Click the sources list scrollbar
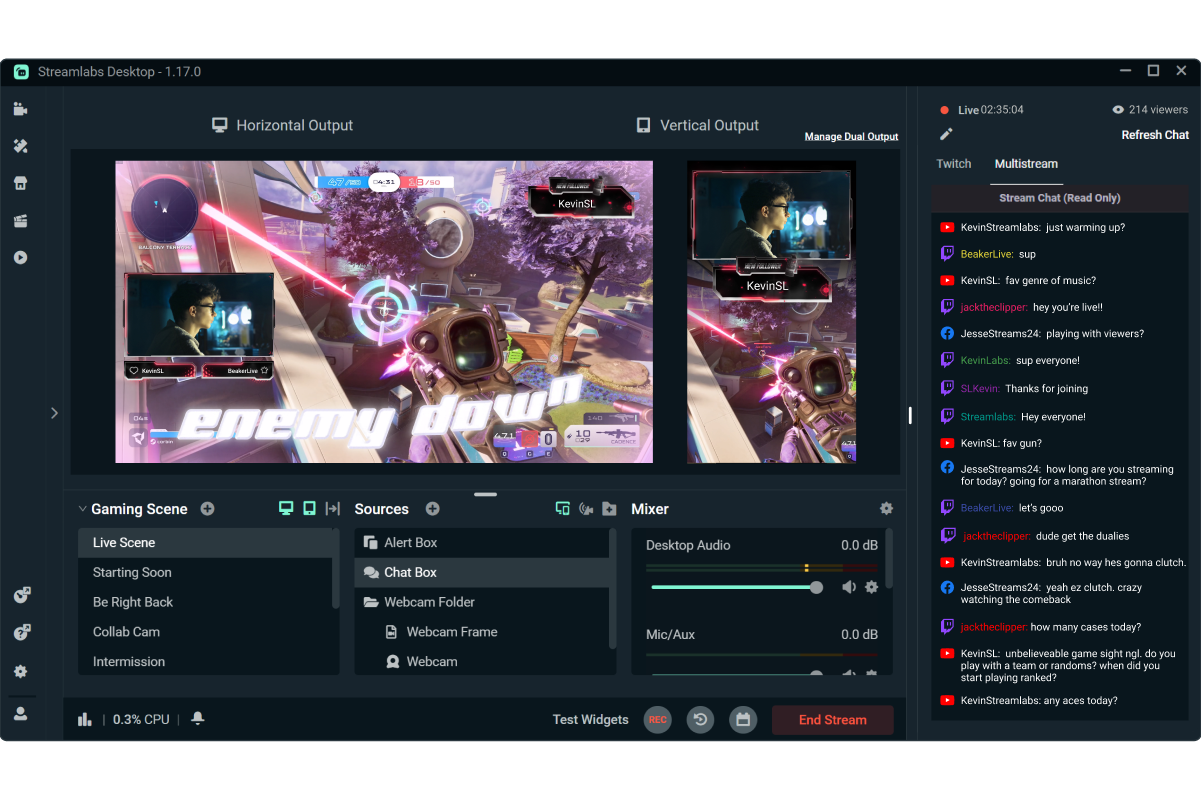This screenshot has height=800, width=1201. coord(612,590)
